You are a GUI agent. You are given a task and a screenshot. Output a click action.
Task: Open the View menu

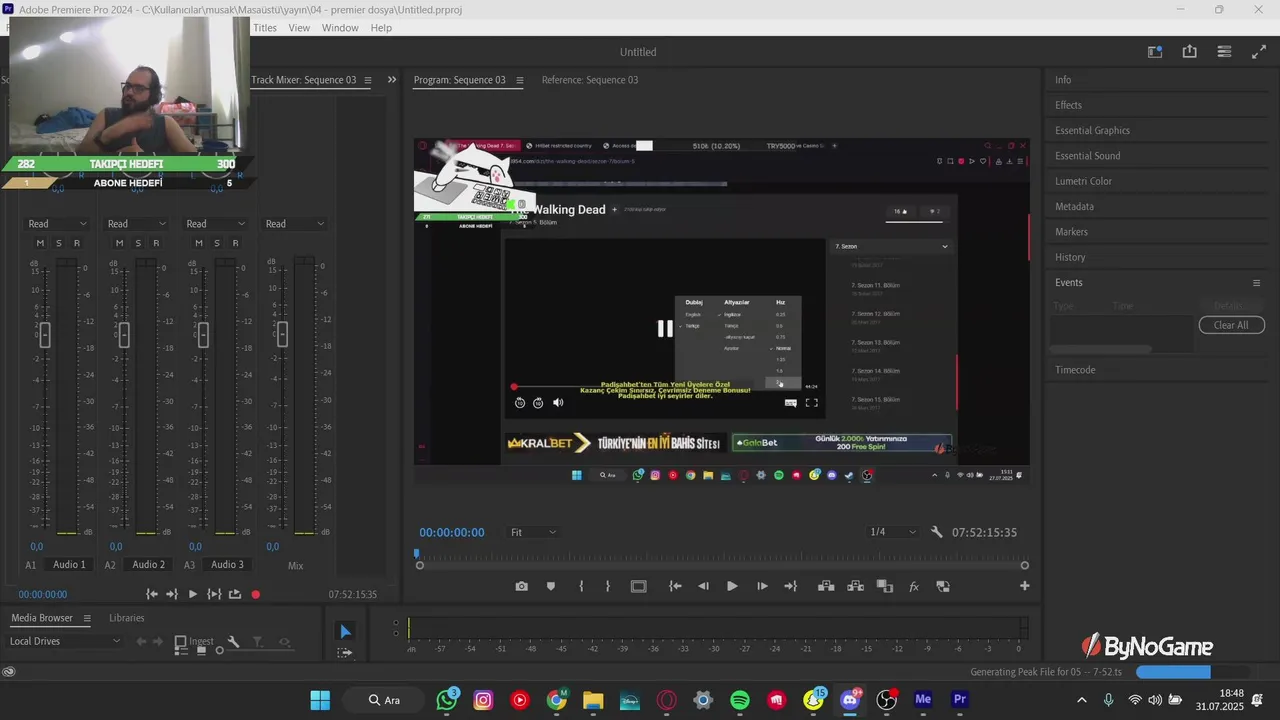point(299,28)
